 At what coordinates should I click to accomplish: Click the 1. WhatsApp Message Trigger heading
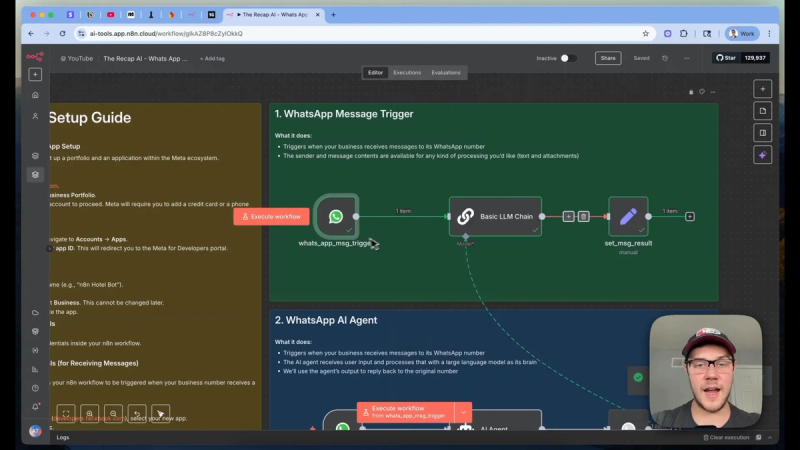[x=344, y=114]
